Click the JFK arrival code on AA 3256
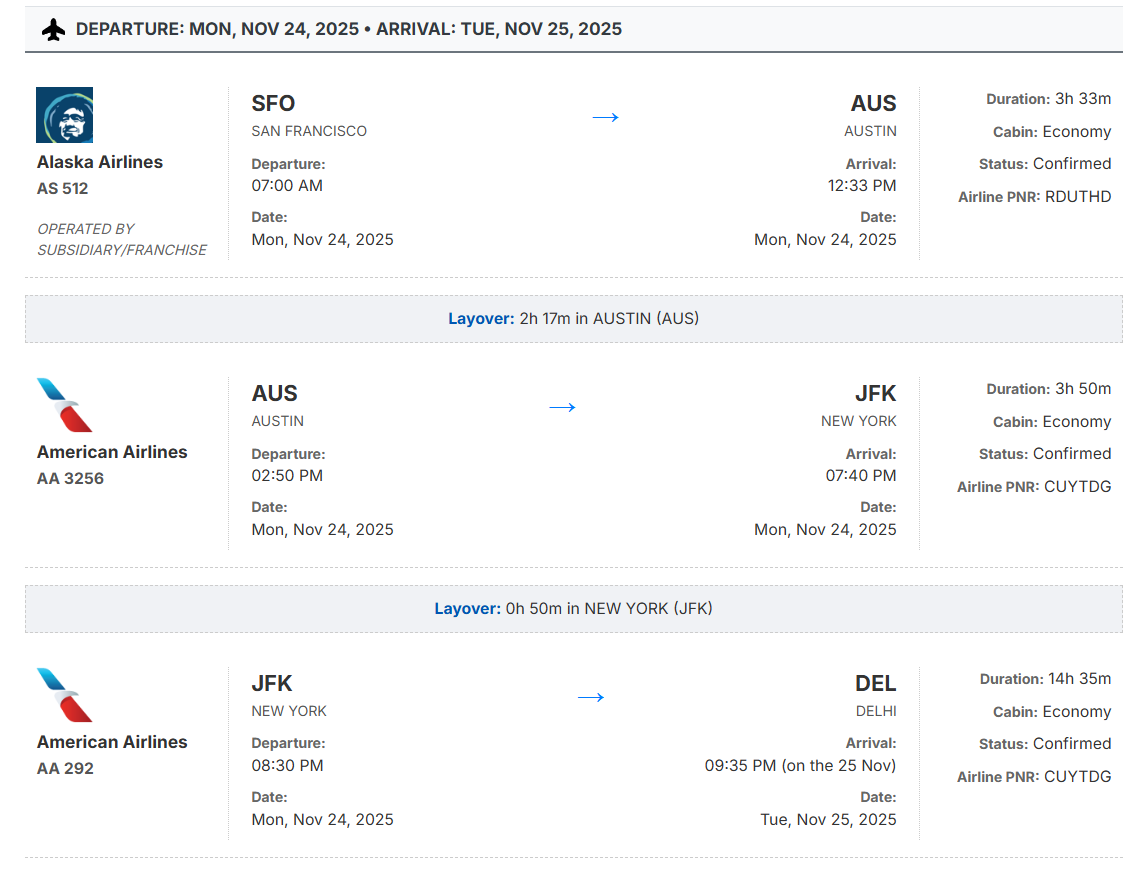1147x888 pixels. pos(876,394)
